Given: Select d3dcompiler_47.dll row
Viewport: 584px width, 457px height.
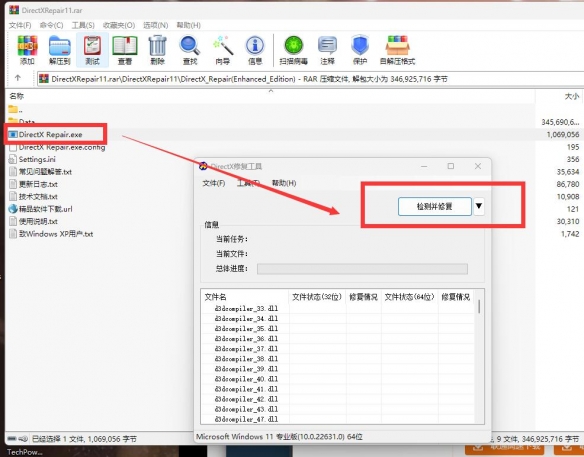Looking at the screenshot, I should (x=246, y=419).
